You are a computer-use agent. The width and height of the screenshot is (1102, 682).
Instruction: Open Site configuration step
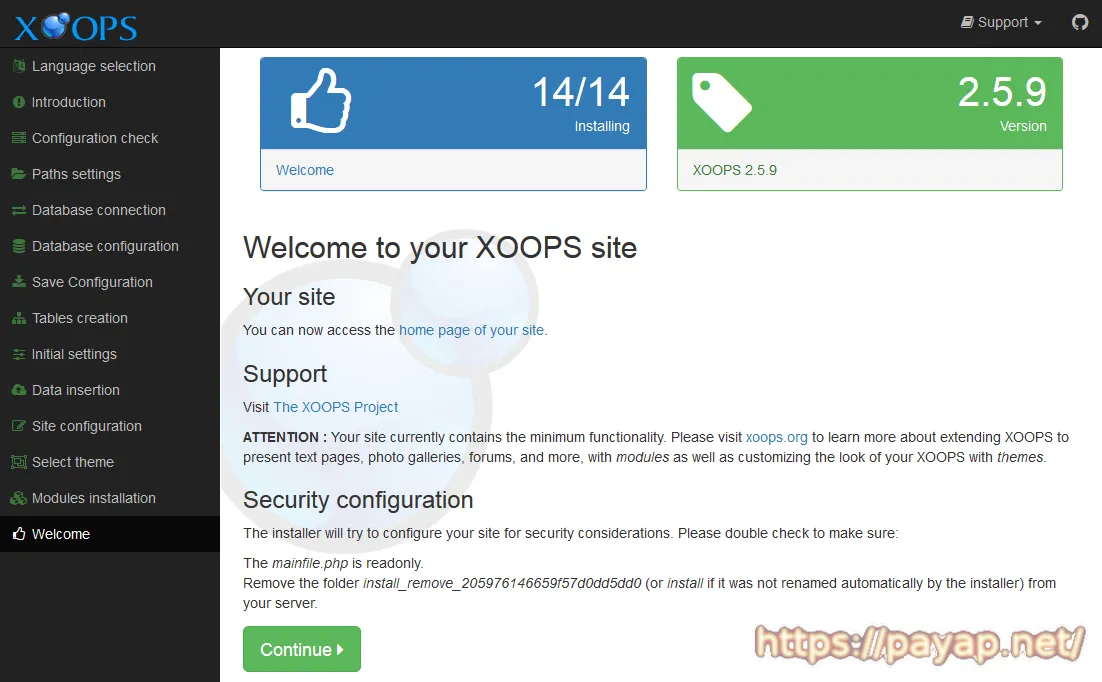[110, 426]
